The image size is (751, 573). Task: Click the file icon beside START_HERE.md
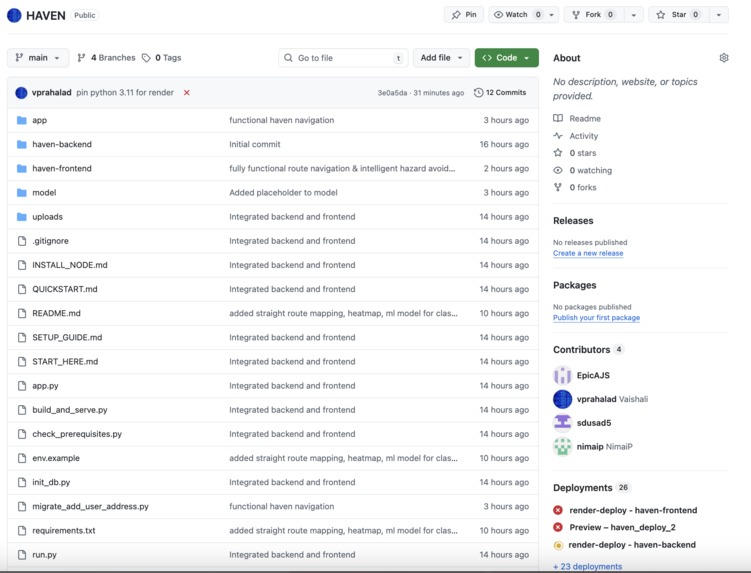(x=22, y=362)
